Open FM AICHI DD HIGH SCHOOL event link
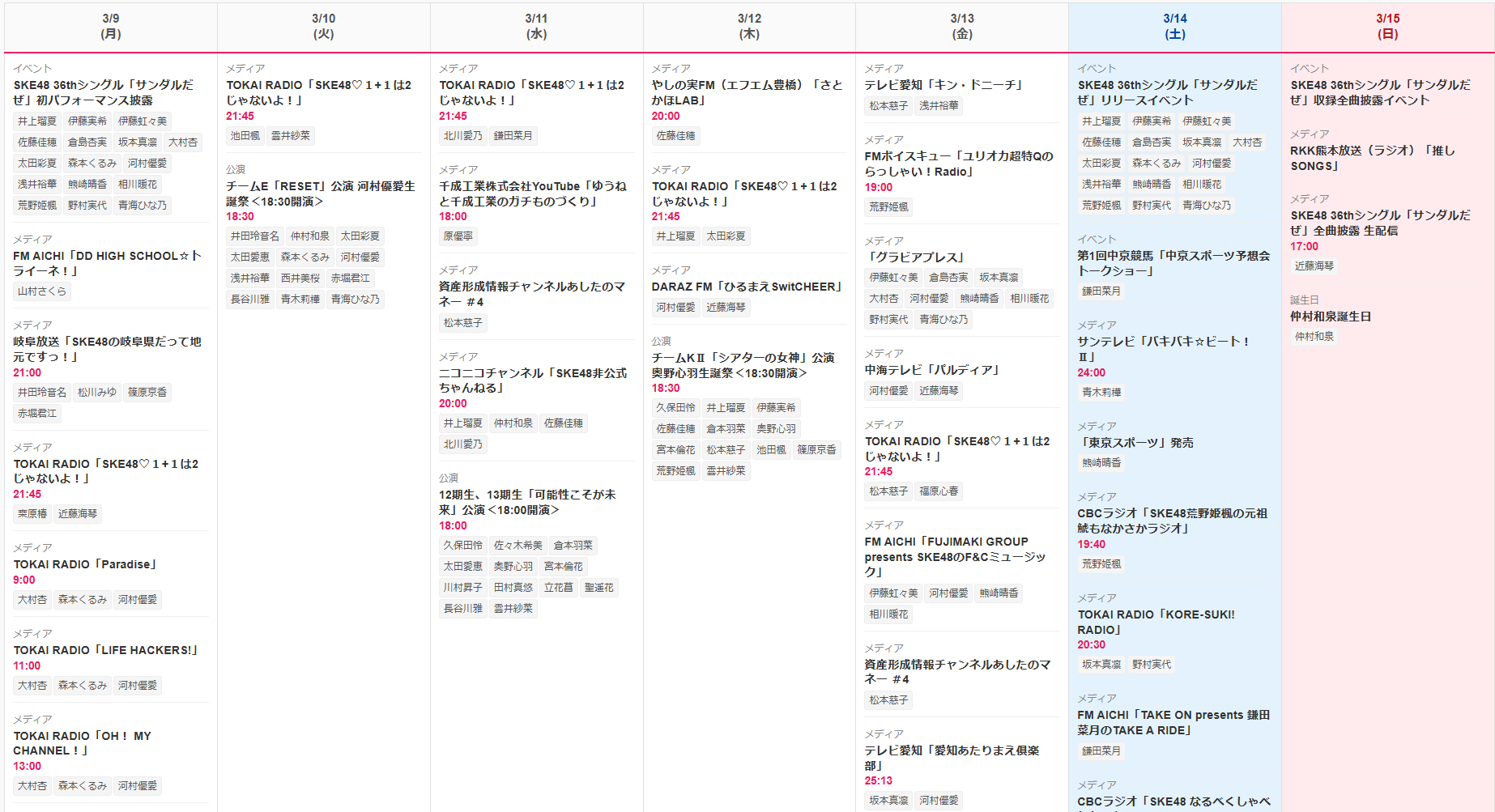Viewport: 1495px width, 812px height. click(x=107, y=263)
